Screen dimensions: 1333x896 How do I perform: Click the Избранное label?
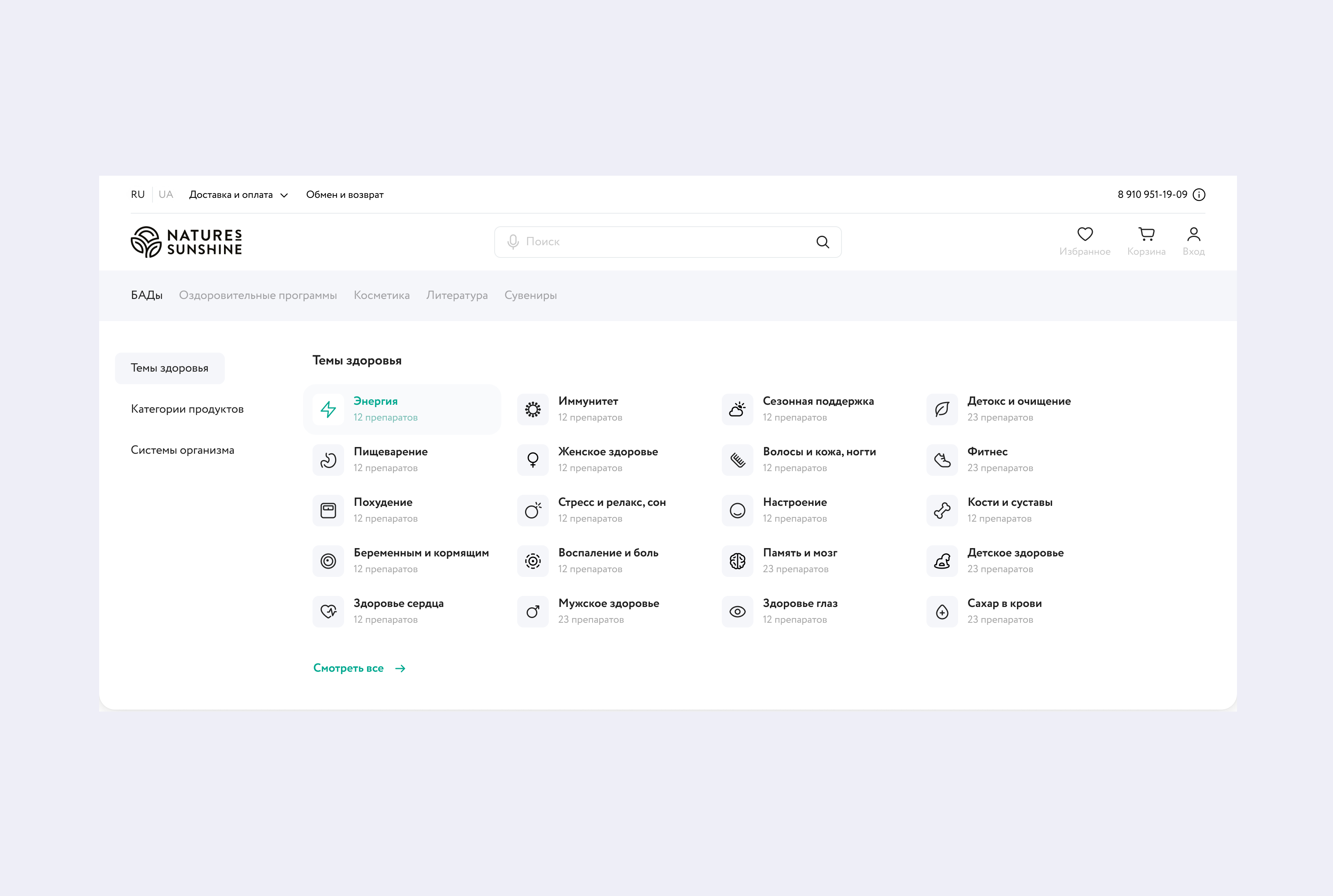(1085, 252)
